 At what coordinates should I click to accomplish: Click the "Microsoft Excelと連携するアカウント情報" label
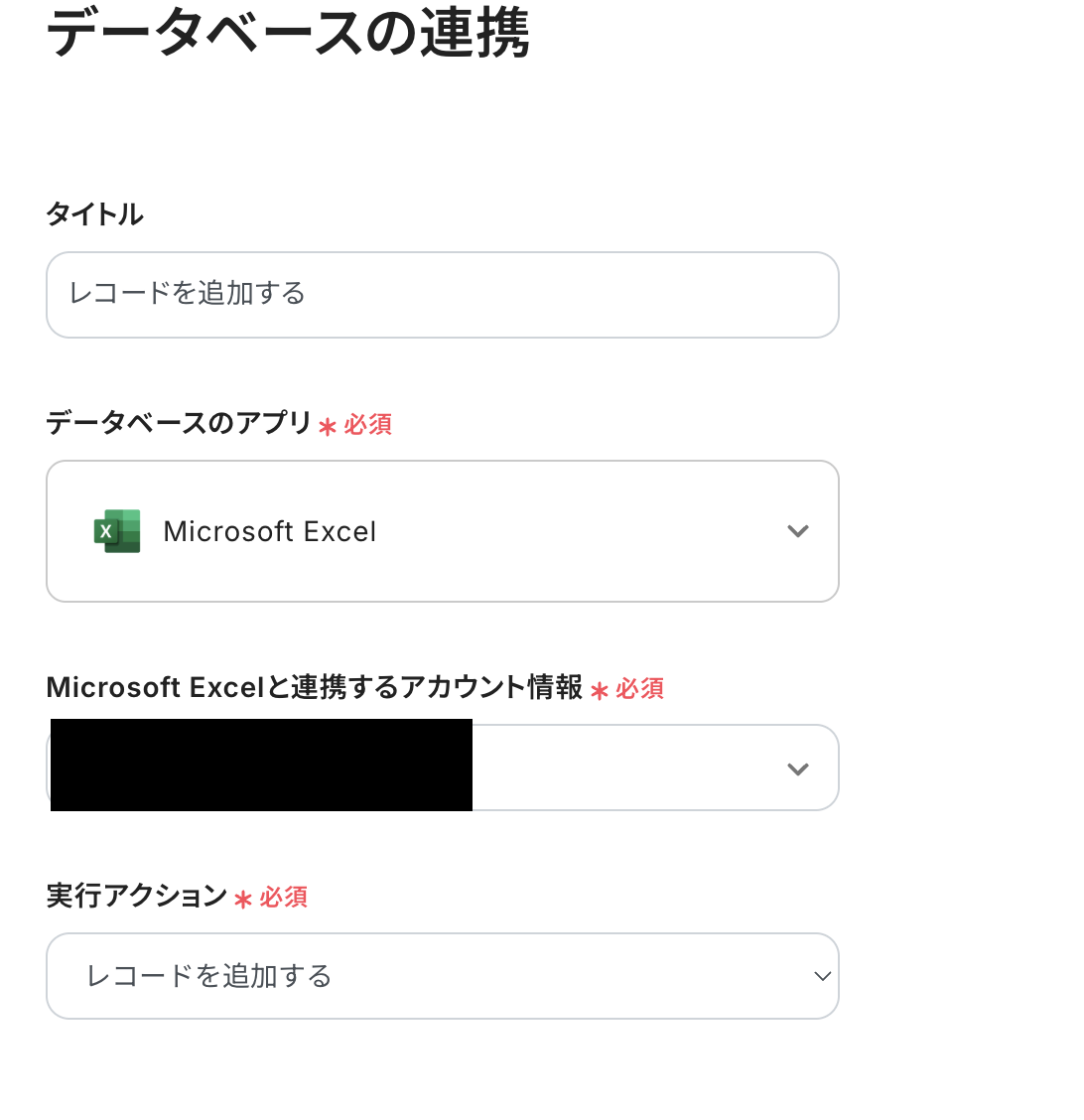tap(315, 687)
